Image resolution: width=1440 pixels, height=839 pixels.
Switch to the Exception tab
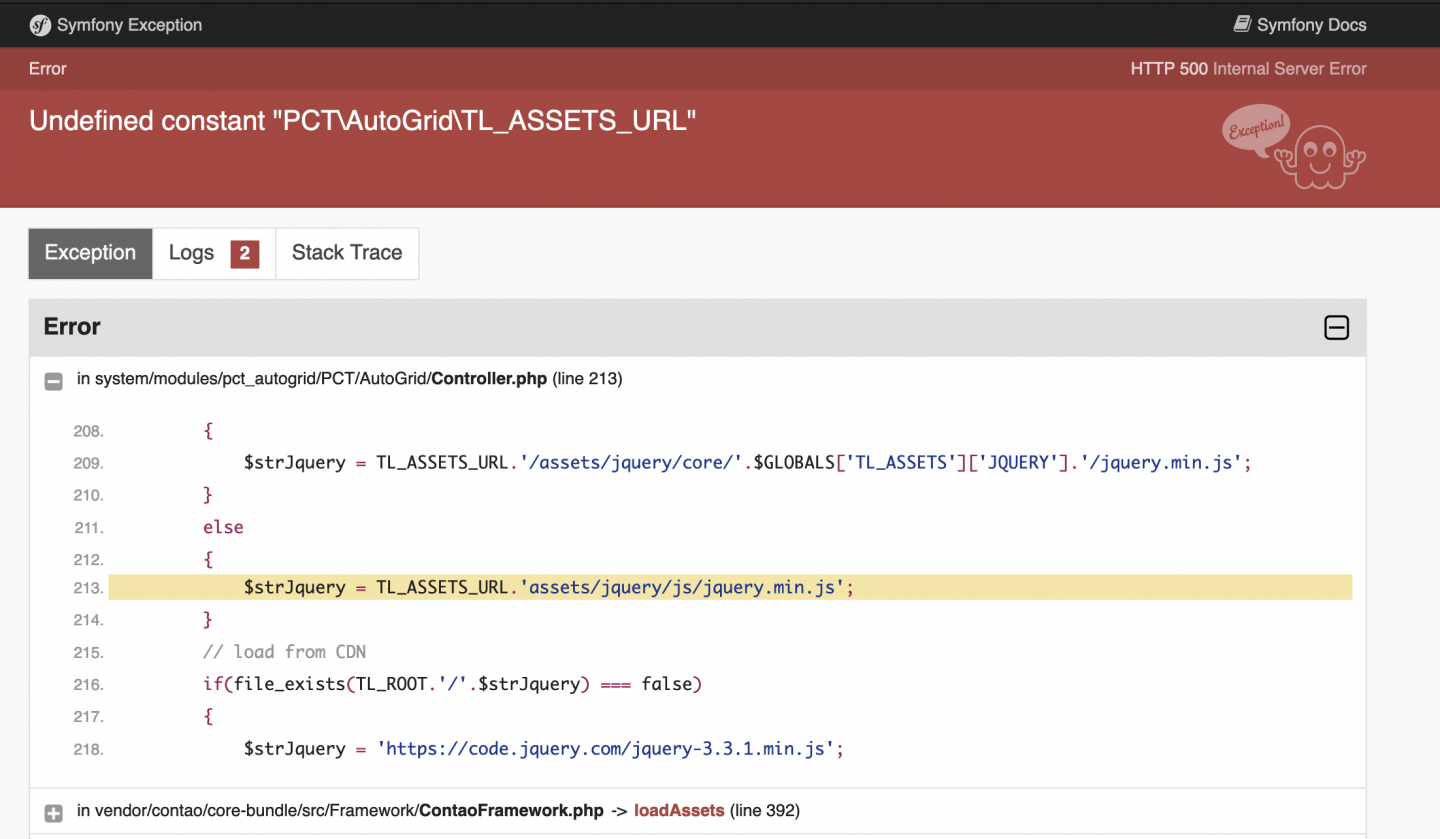90,253
